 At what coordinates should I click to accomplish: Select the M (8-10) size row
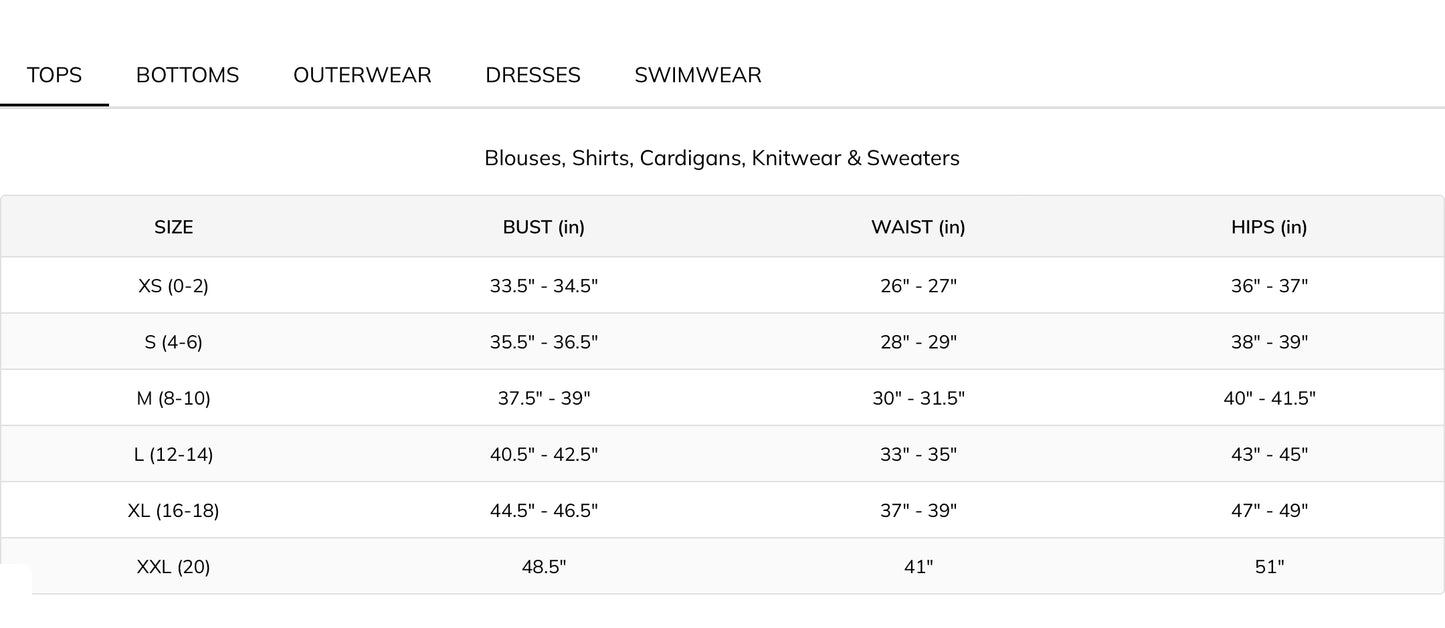tap(722, 397)
